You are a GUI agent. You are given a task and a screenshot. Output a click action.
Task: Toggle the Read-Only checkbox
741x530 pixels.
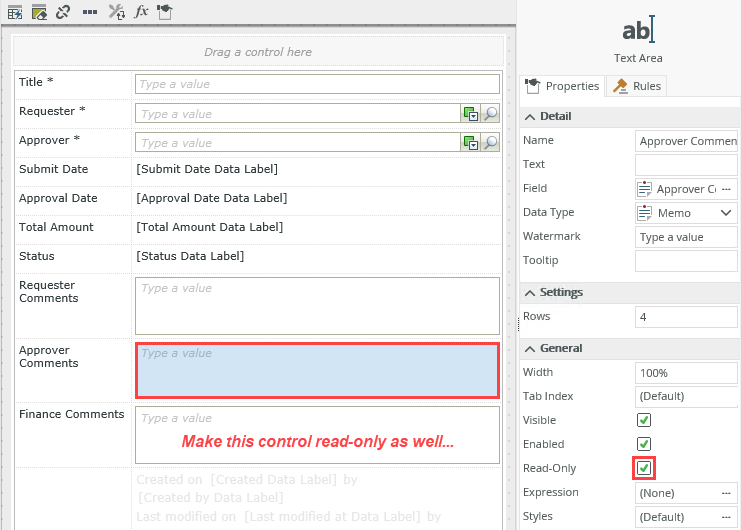point(644,468)
